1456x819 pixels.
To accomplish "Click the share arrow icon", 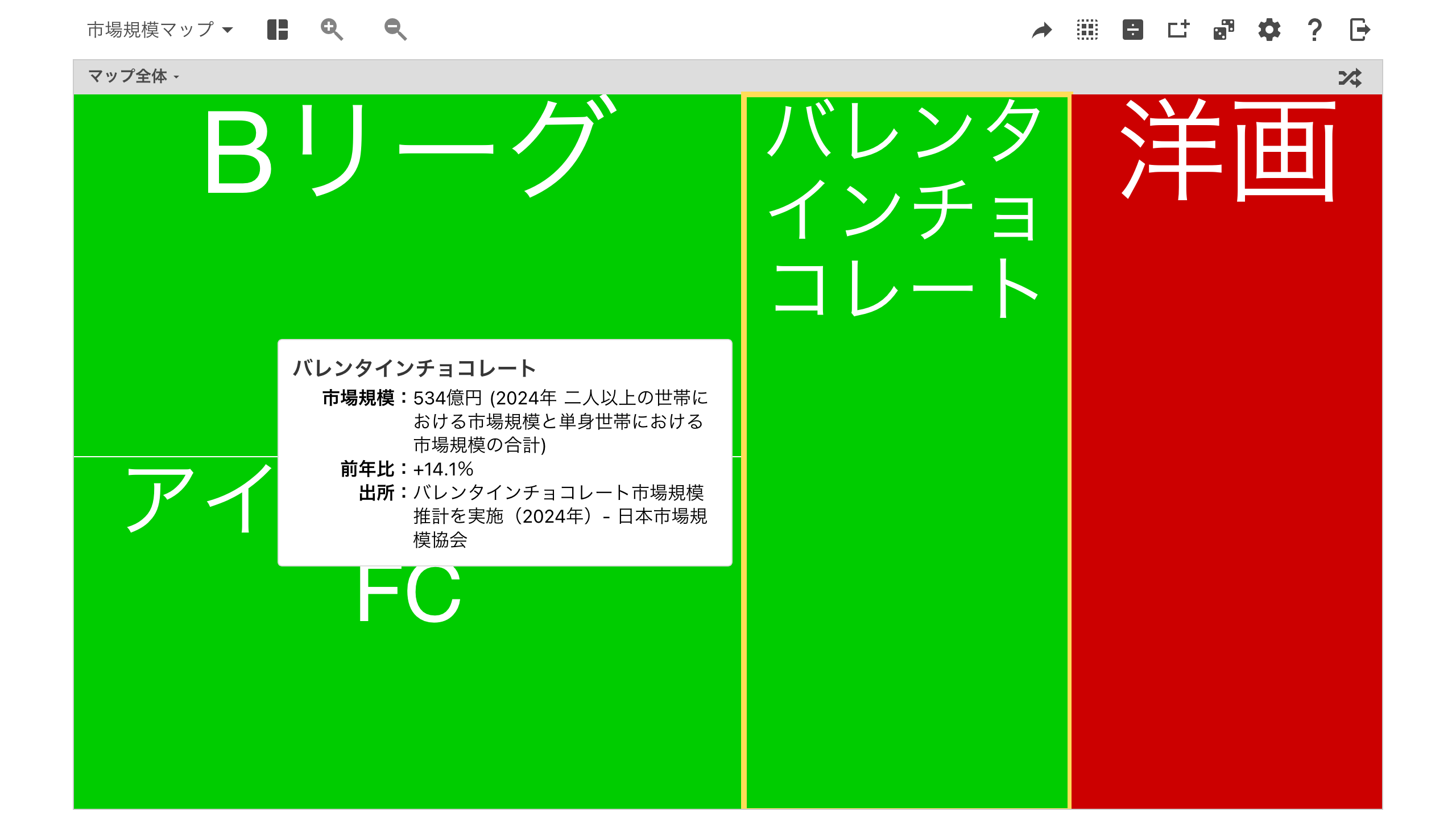I will [x=1042, y=30].
